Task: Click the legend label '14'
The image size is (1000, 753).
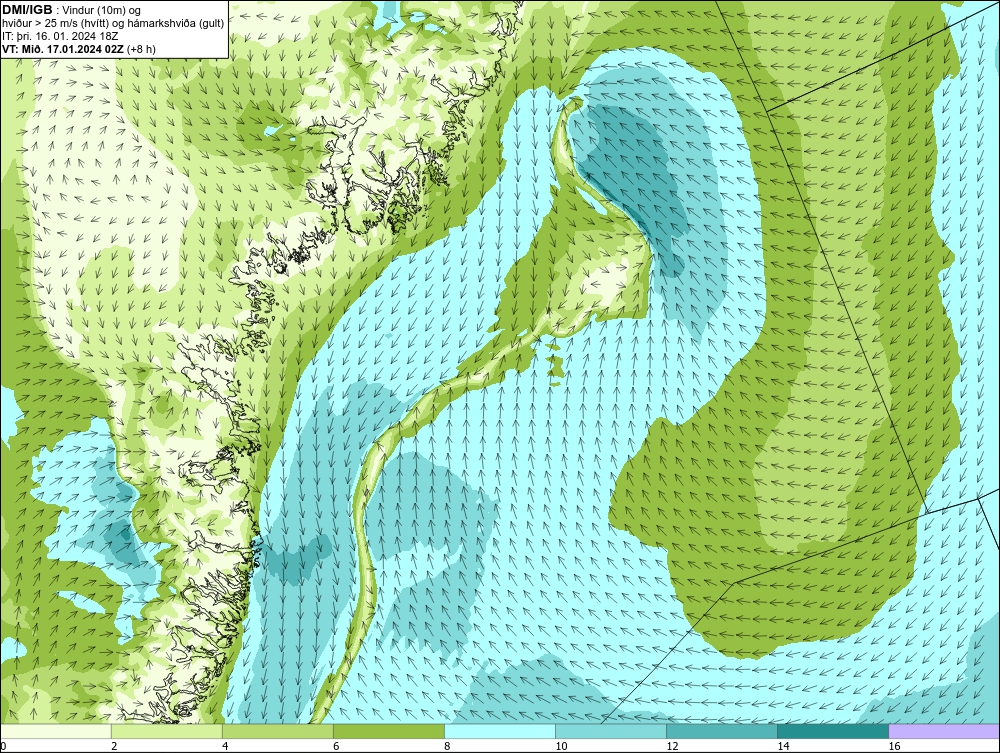Action: (x=783, y=746)
